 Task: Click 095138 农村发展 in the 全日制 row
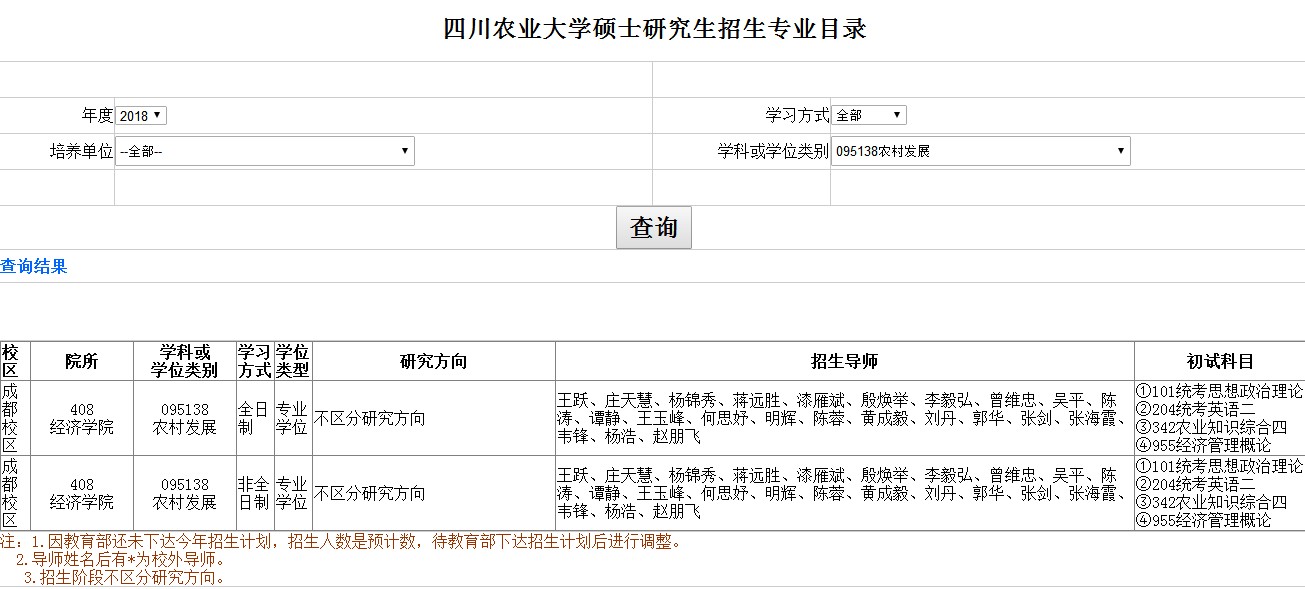click(x=185, y=418)
